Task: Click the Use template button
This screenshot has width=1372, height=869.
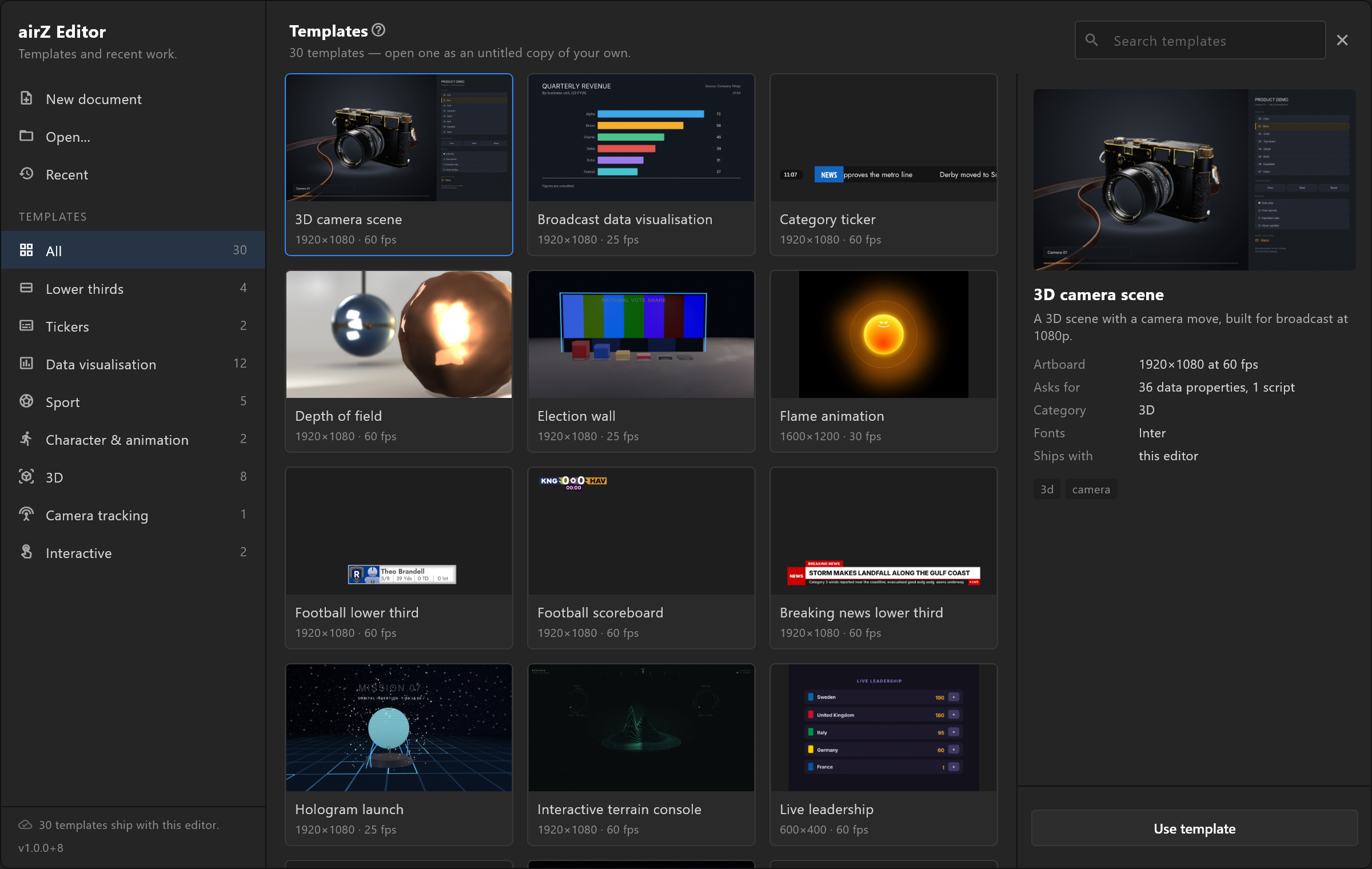Action: 1194,828
